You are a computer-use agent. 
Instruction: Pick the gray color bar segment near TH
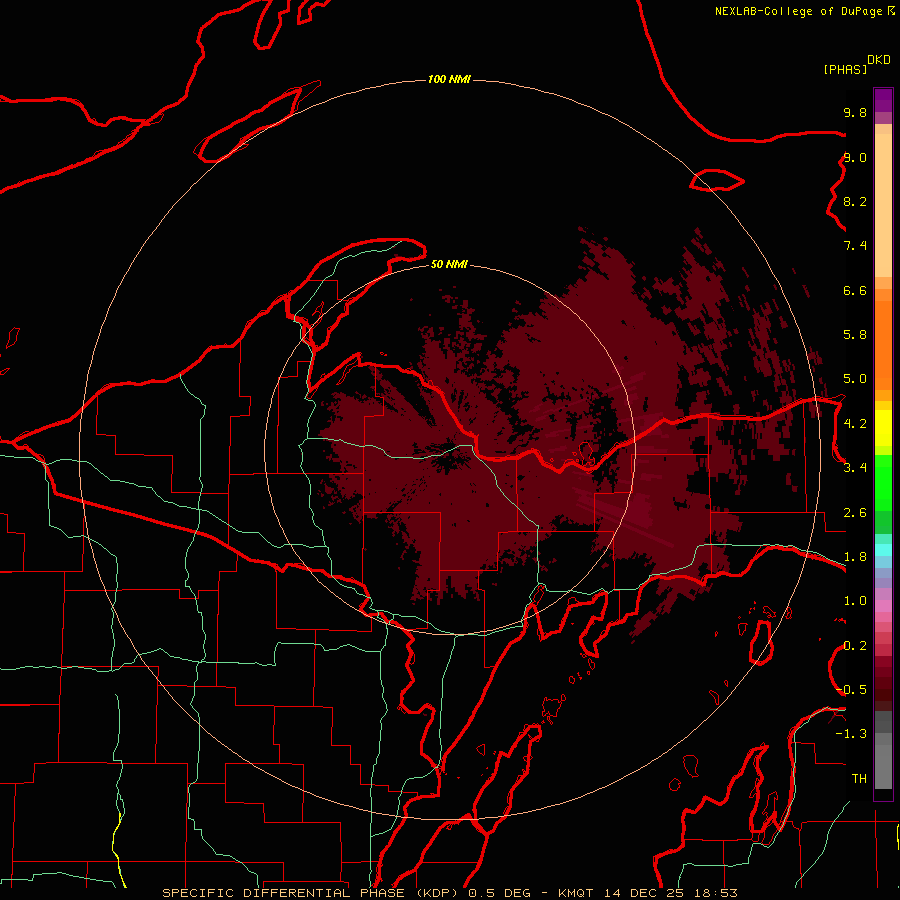[883, 766]
